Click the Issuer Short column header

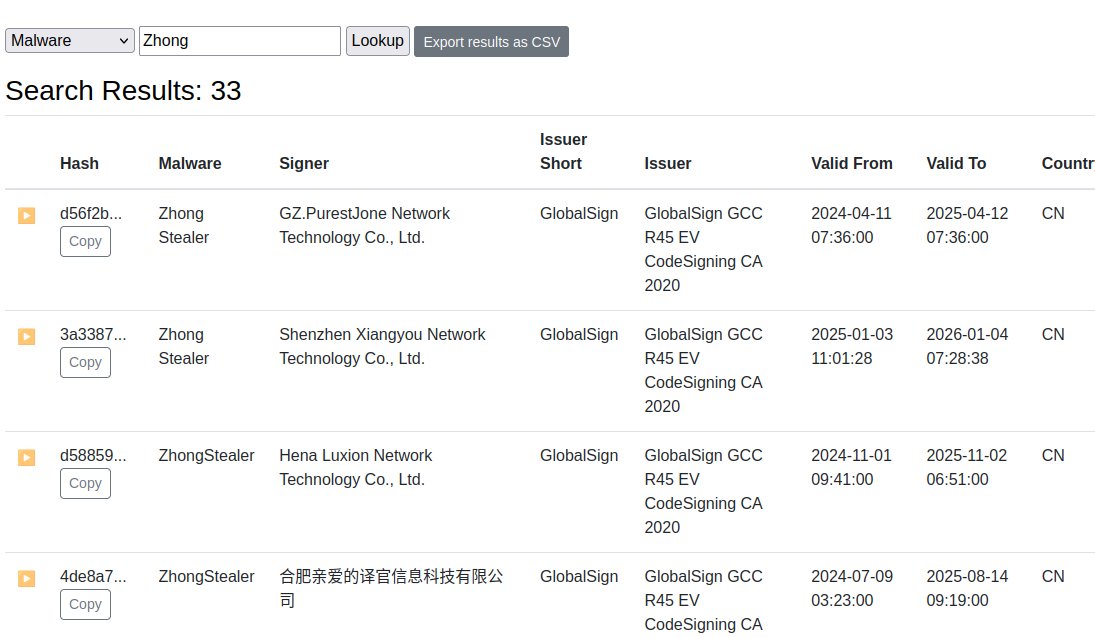point(564,151)
